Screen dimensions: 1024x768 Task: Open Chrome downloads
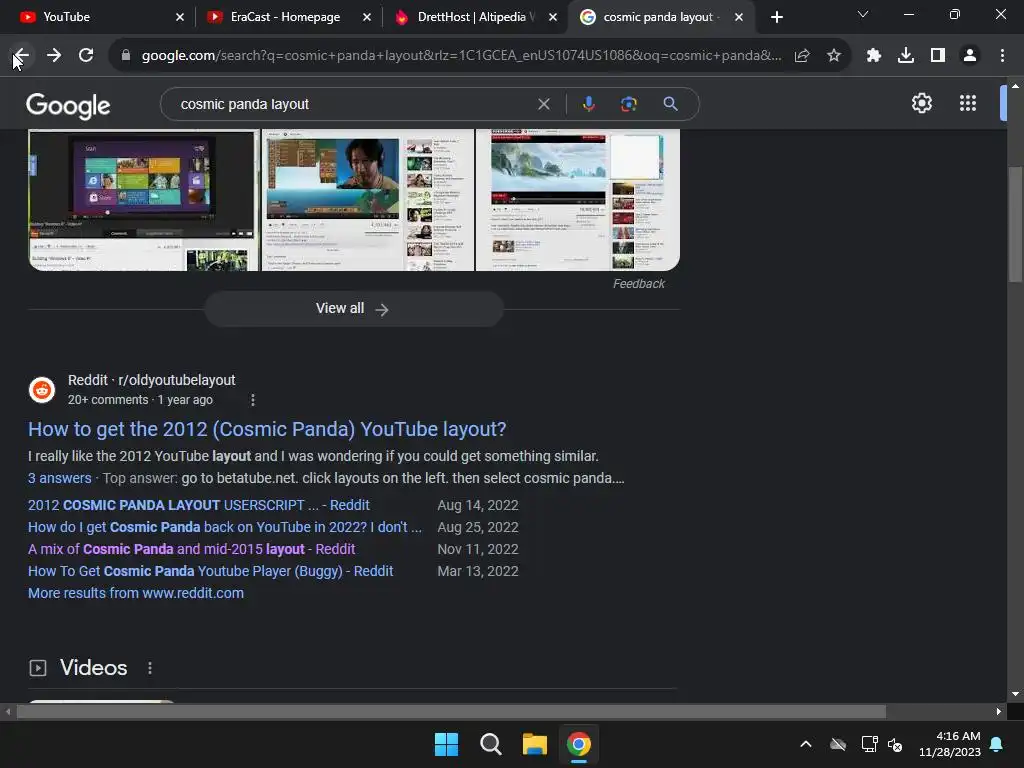pos(906,56)
